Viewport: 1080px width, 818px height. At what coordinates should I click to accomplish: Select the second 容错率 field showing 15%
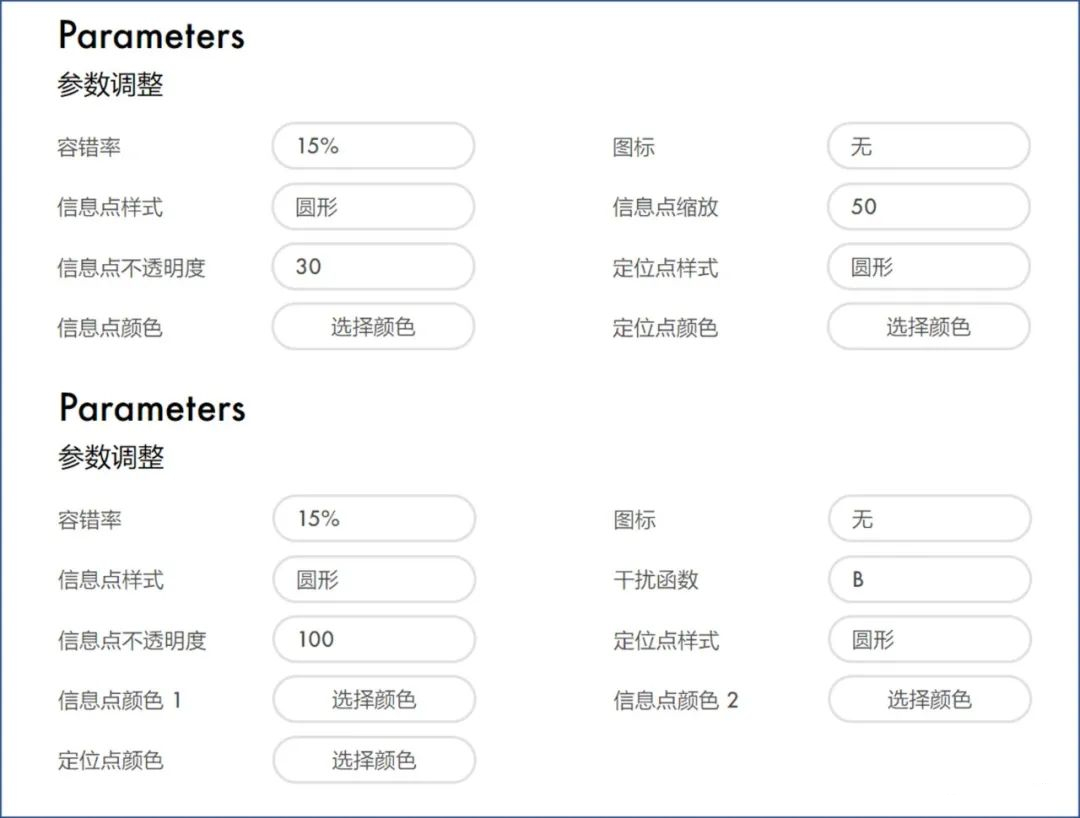373,518
